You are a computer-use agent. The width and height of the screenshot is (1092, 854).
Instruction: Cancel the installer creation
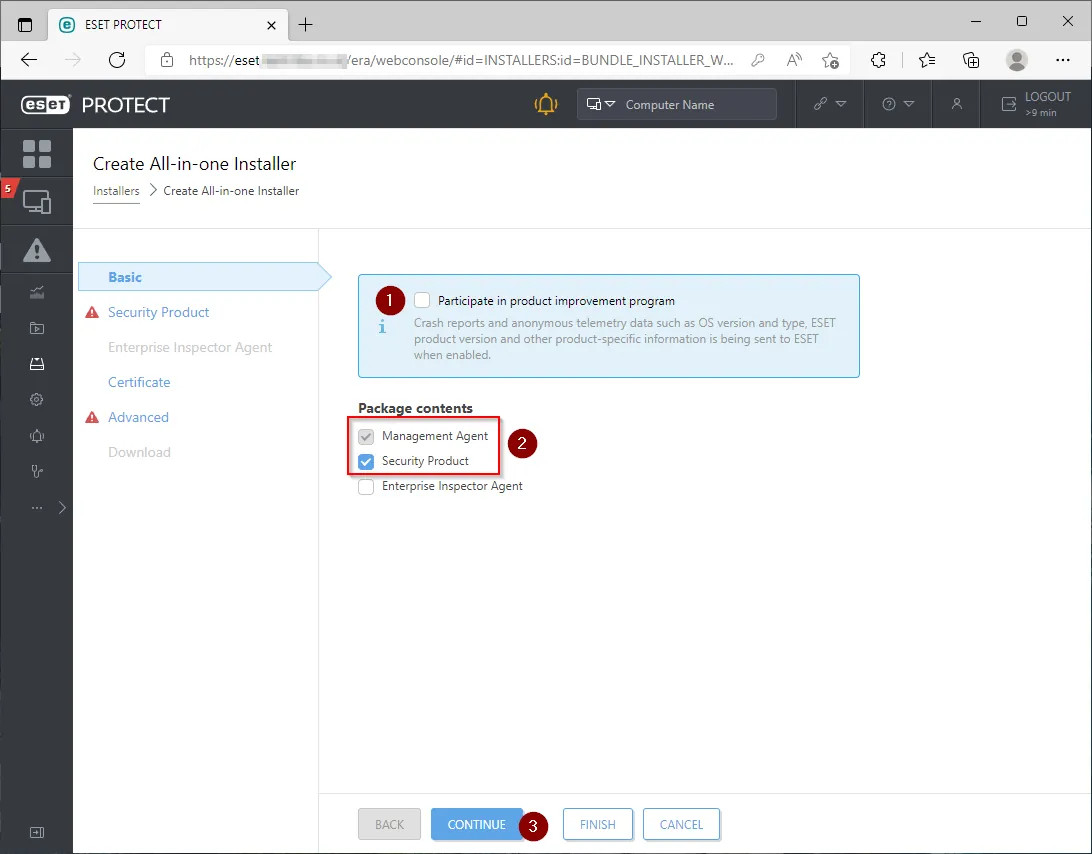pyautogui.click(x=681, y=824)
